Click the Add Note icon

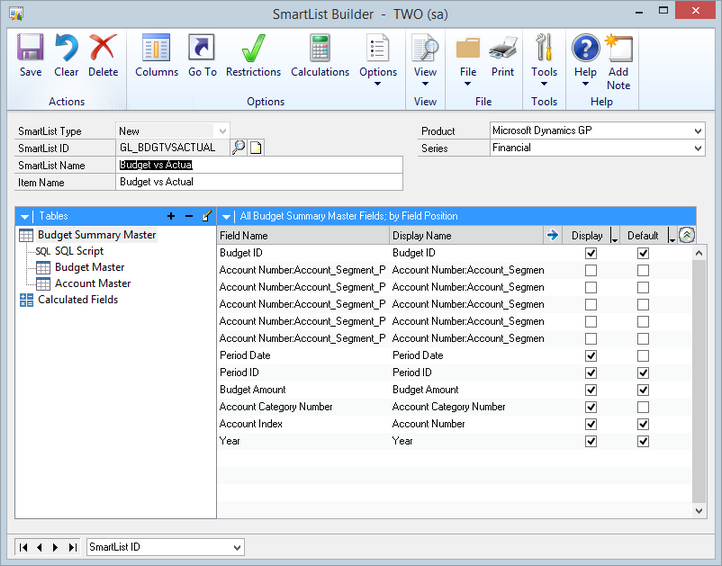click(619, 47)
